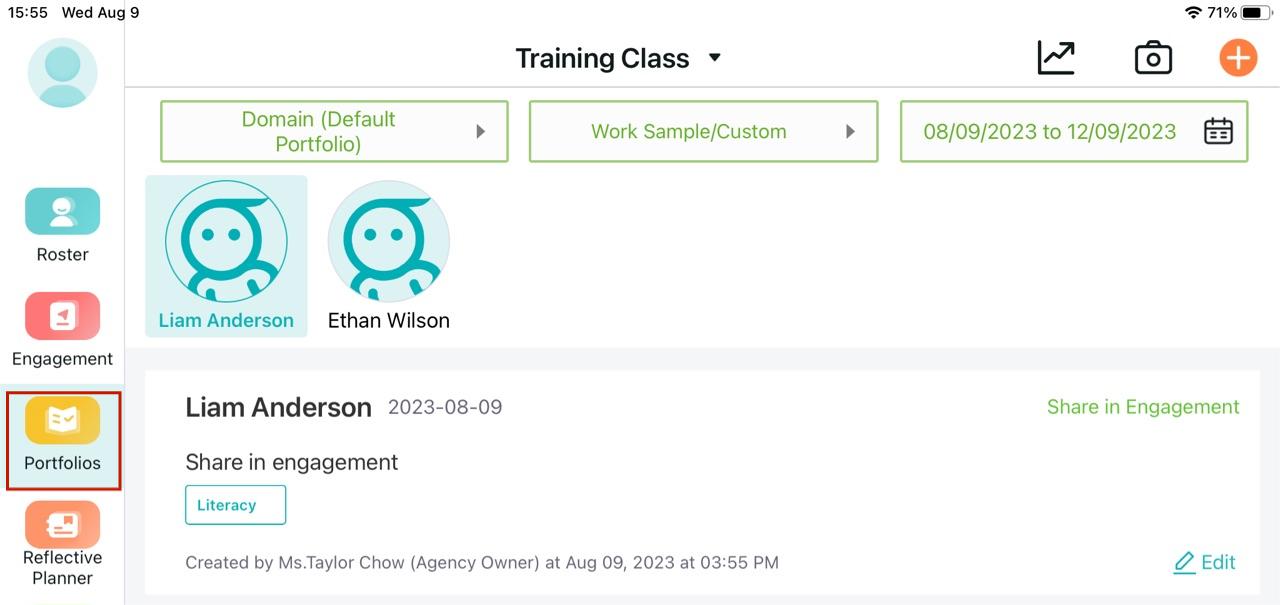Select the Portfolios sidebar icon
The image size is (1280, 605).
pyautogui.click(x=62, y=420)
